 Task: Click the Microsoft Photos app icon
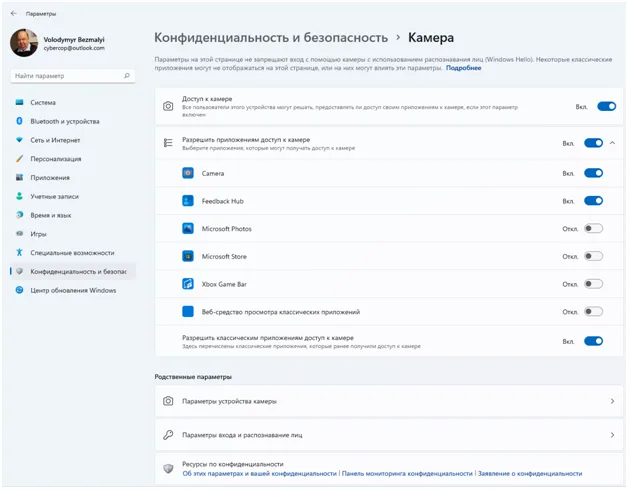[x=188, y=229]
